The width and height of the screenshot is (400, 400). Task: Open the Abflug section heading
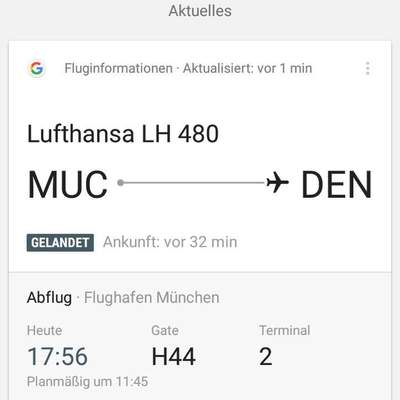(x=49, y=298)
